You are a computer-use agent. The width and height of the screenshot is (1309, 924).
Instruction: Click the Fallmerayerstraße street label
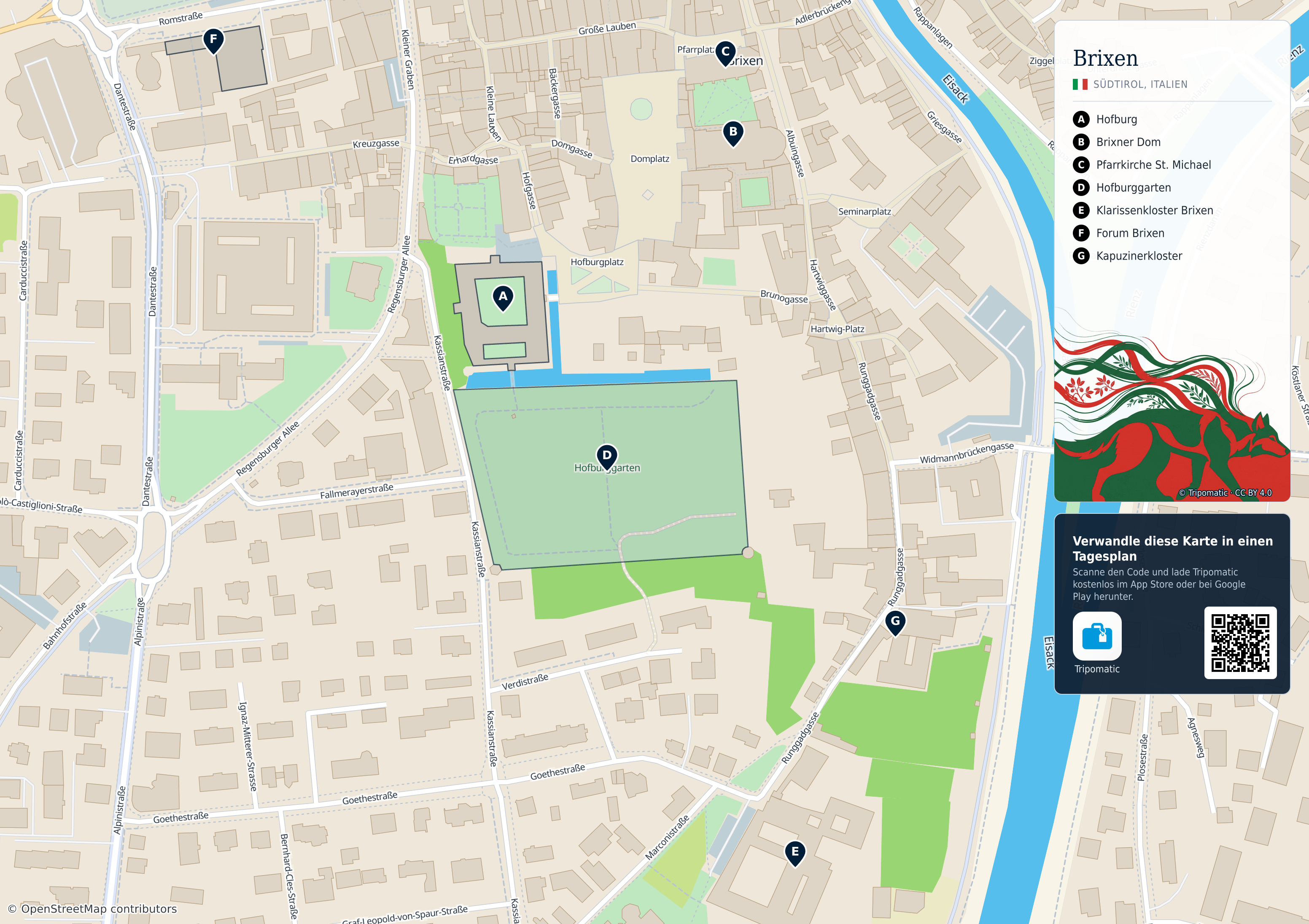pos(356,492)
